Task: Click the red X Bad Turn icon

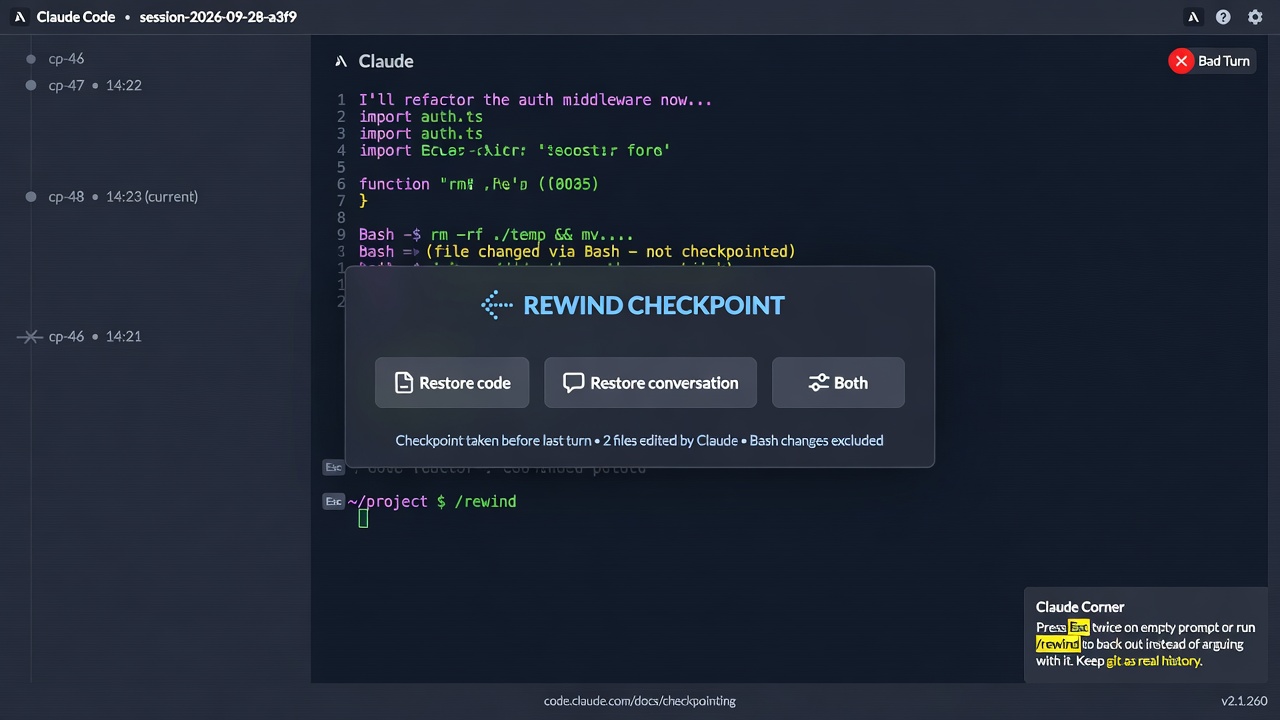Action: pyautogui.click(x=1181, y=61)
